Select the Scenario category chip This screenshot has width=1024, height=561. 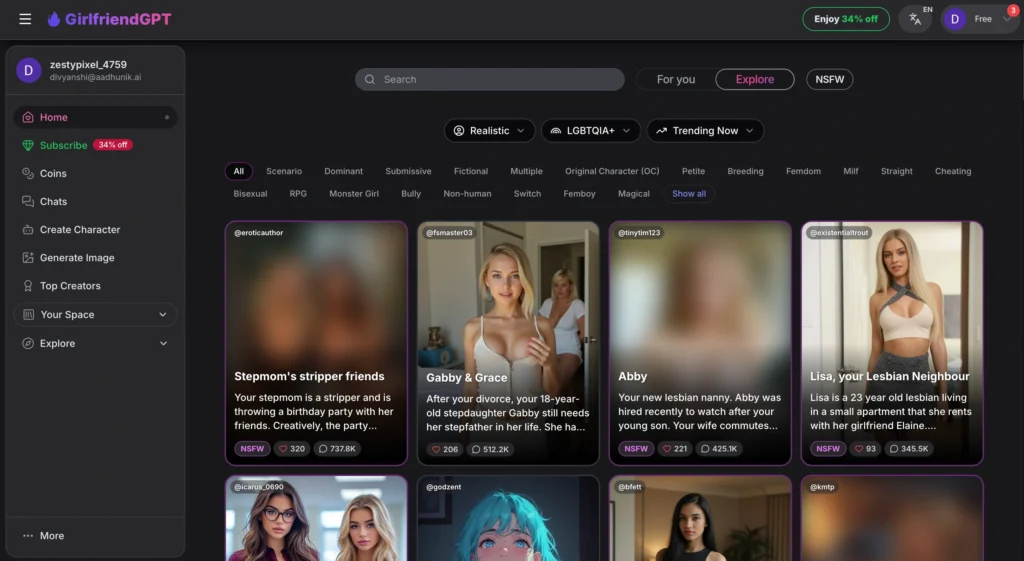(x=283, y=171)
